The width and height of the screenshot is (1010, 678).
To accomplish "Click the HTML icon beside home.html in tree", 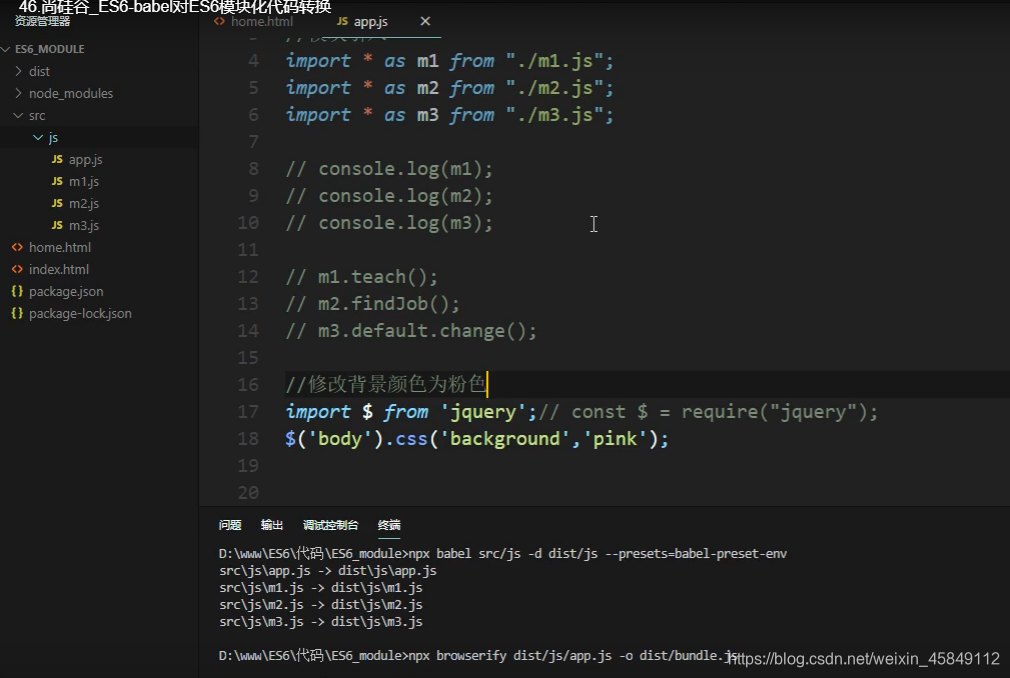I will 17,247.
